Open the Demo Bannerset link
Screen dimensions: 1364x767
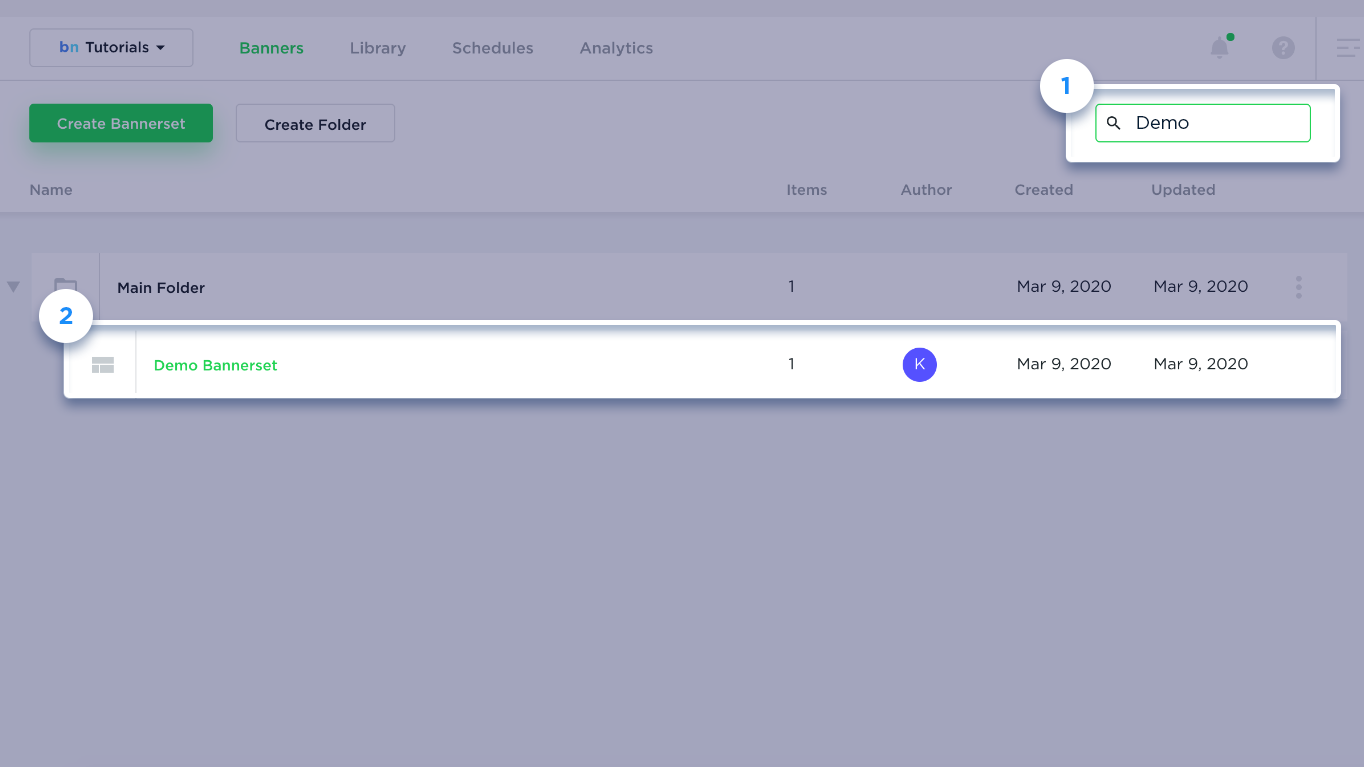coord(216,365)
